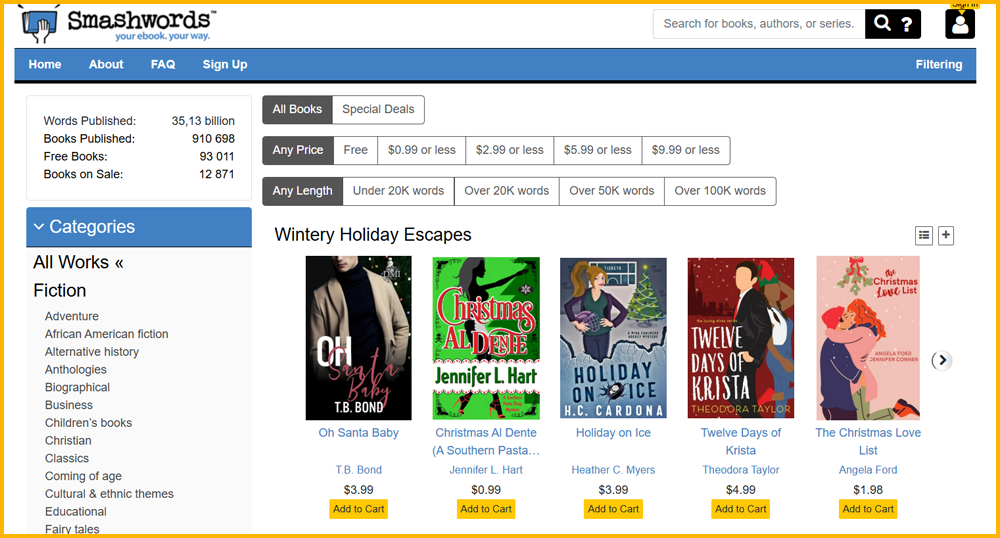Add Oh Santa Baby to cart
Screen dimensions: 1000x538
click(x=358, y=509)
